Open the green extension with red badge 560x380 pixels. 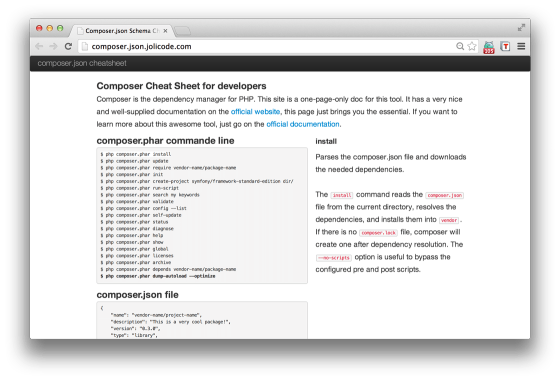point(489,47)
